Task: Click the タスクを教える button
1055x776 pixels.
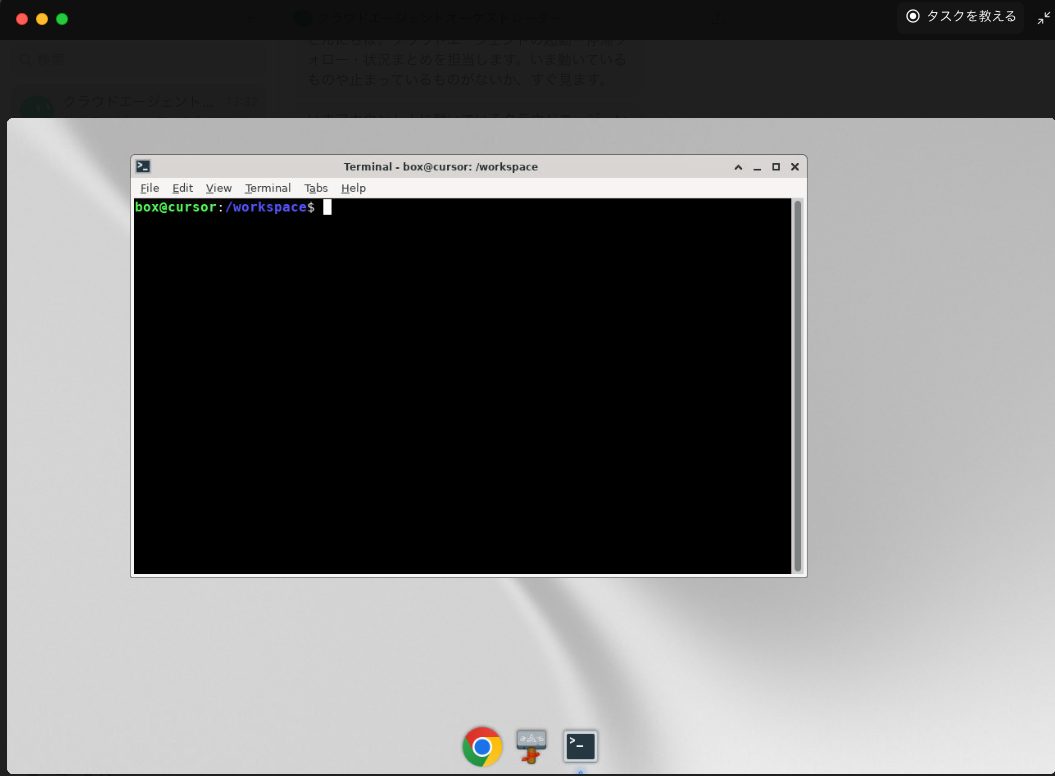Action: tap(961, 16)
